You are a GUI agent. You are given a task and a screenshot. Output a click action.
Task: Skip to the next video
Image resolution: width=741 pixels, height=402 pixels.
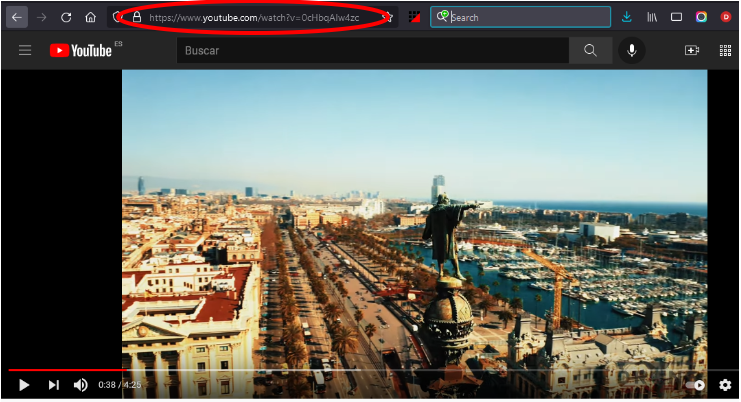[x=53, y=385]
